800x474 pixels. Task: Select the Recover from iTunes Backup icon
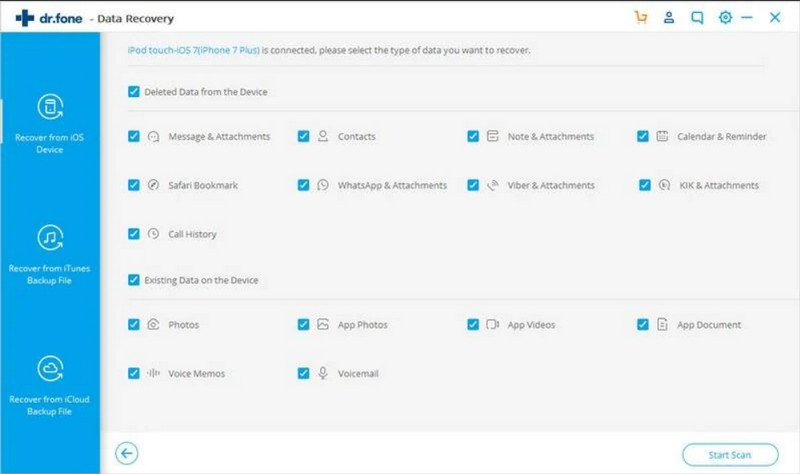click(50, 239)
